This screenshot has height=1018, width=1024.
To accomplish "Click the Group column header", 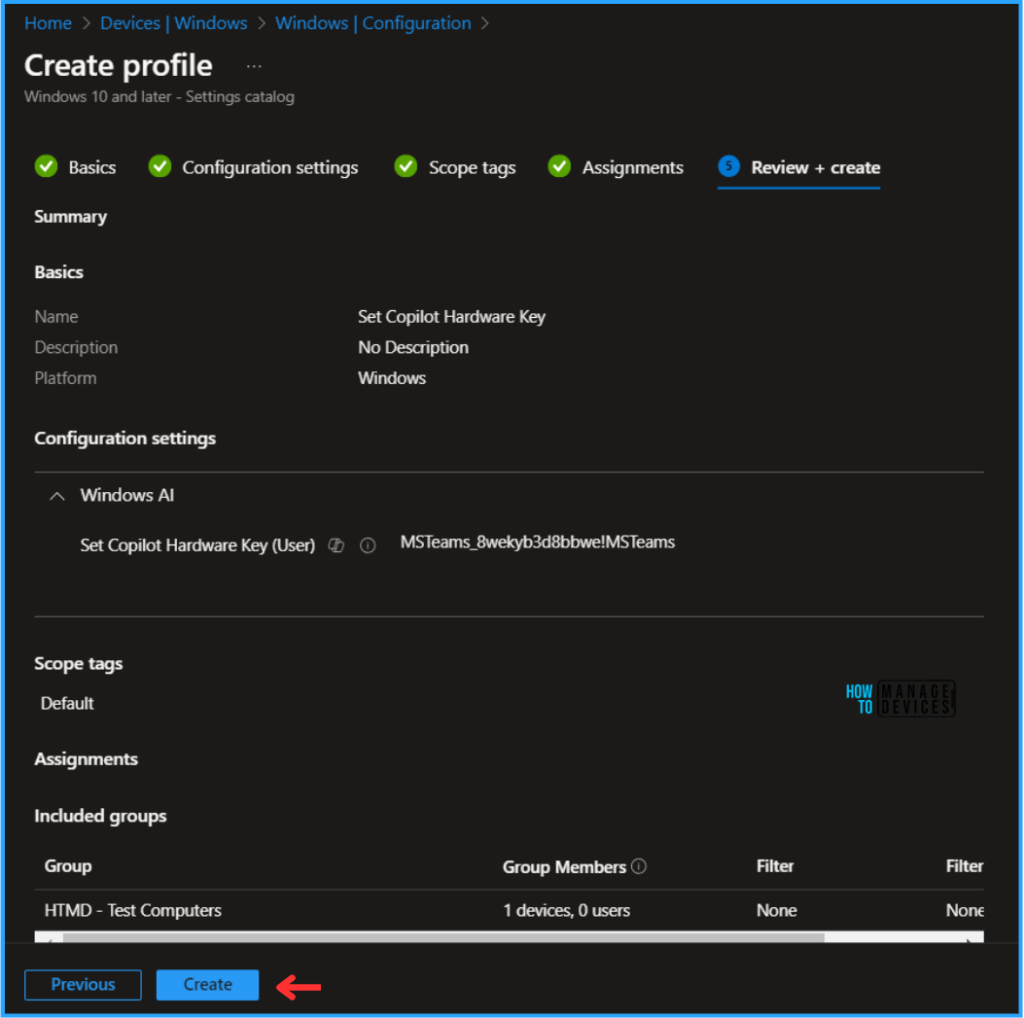I will point(68,866).
